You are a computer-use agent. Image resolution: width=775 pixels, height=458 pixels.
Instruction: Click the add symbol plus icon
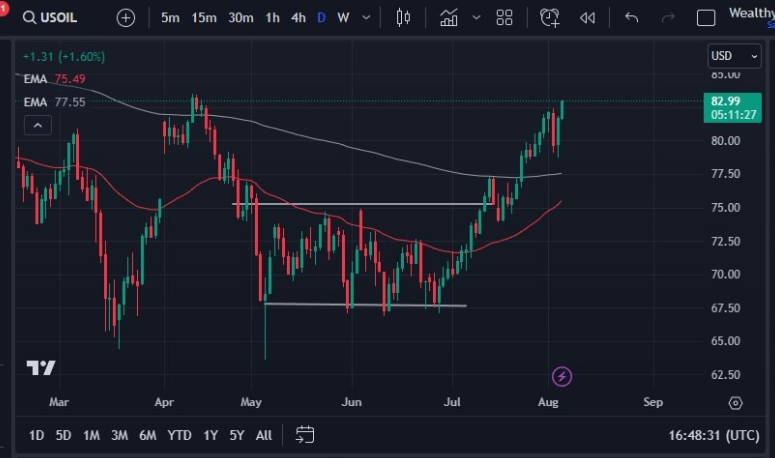tap(126, 17)
